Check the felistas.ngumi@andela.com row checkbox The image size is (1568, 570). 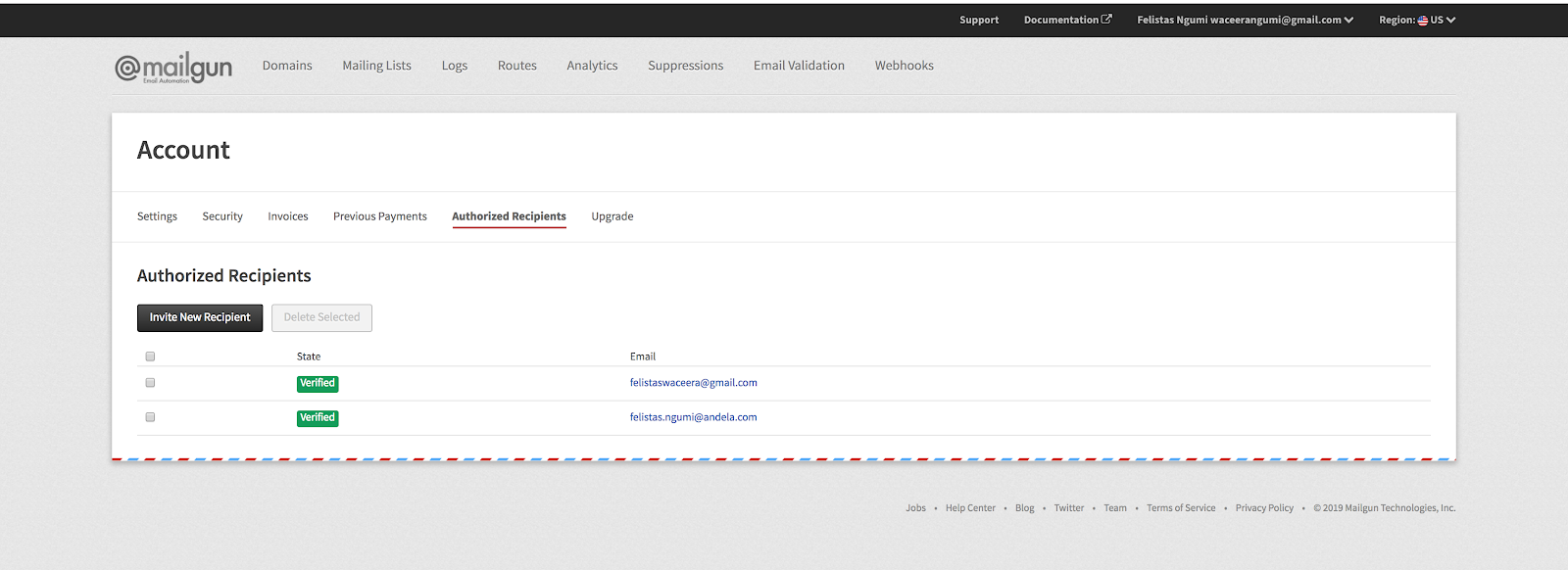[x=150, y=417]
